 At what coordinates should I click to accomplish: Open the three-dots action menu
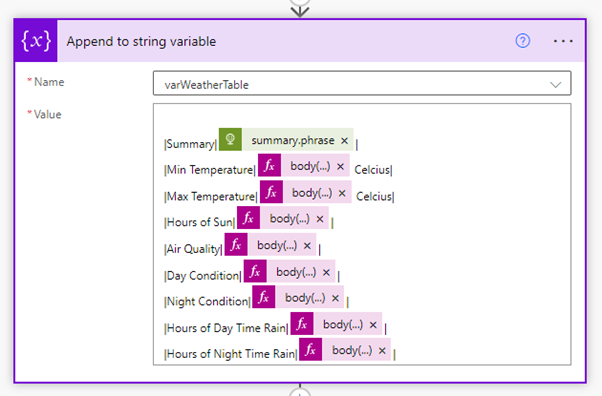click(x=563, y=41)
